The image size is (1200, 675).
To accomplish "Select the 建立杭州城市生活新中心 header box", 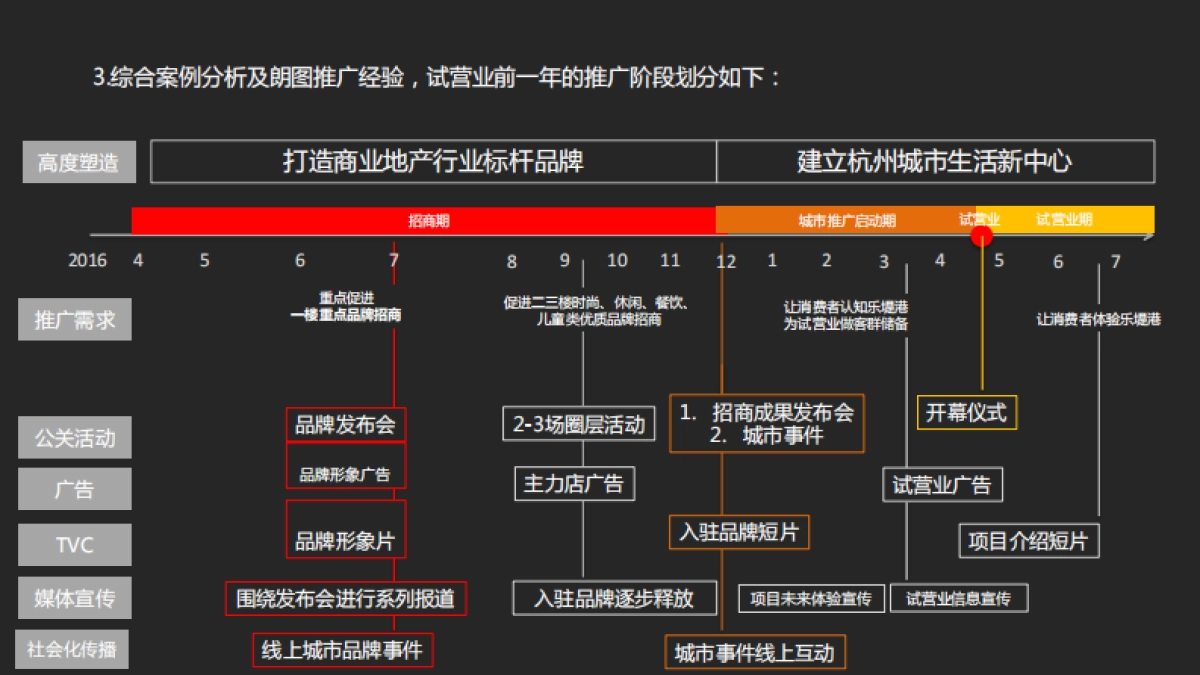I will pos(930,161).
